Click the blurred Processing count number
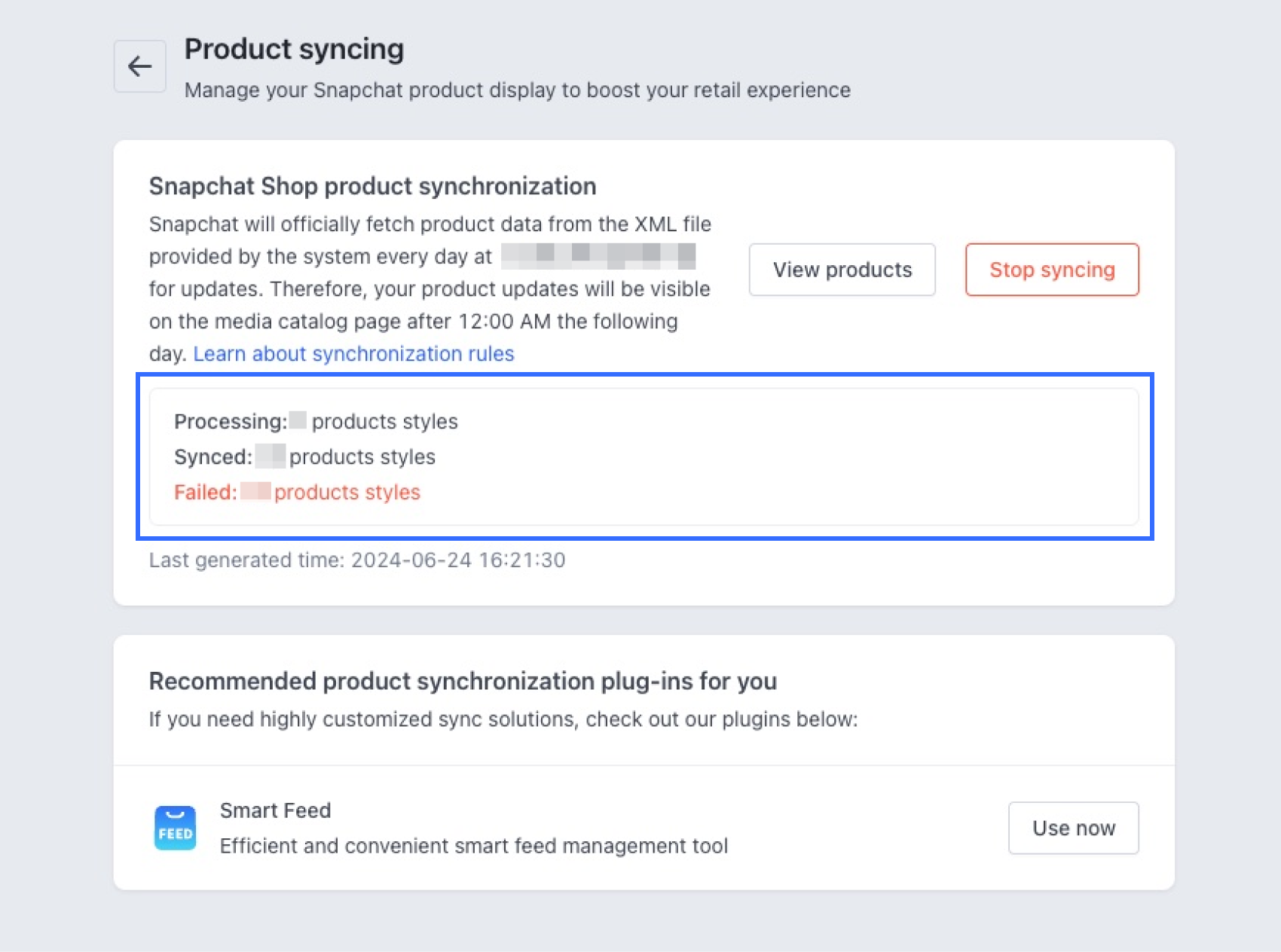Image resolution: width=1281 pixels, height=952 pixels. click(298, 420)
